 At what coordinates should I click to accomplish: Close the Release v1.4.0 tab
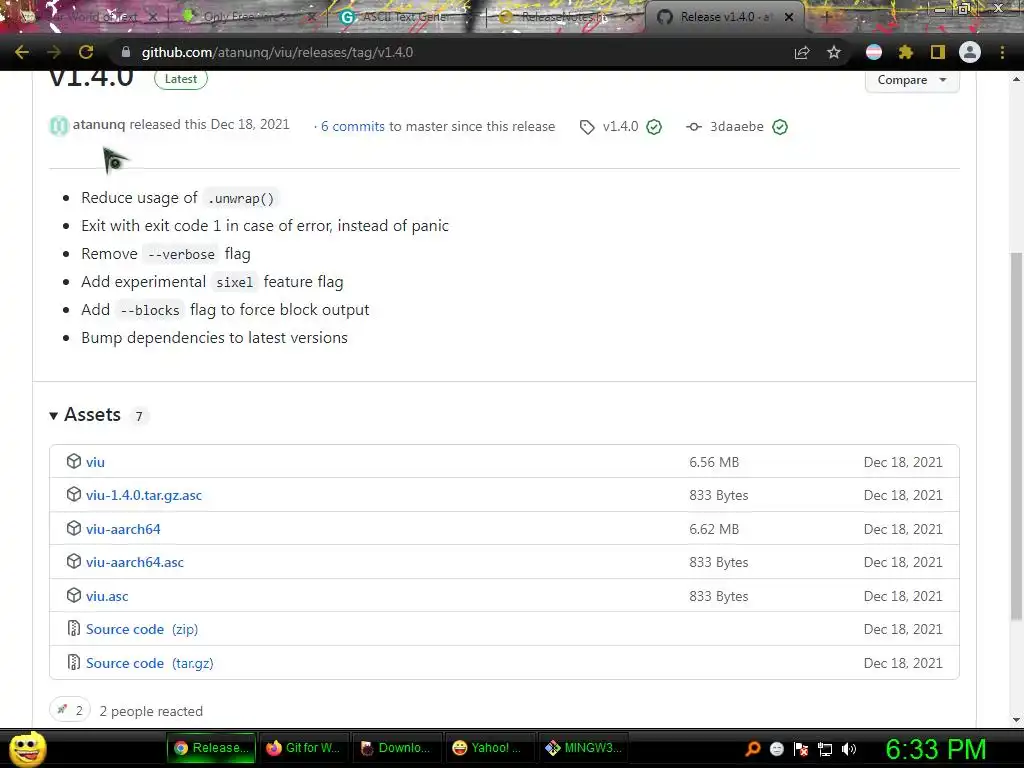tap(789, 17)
